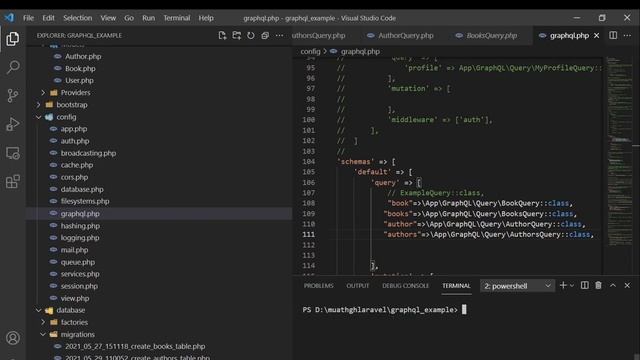Open the Extensions view in activity bar

13,182
